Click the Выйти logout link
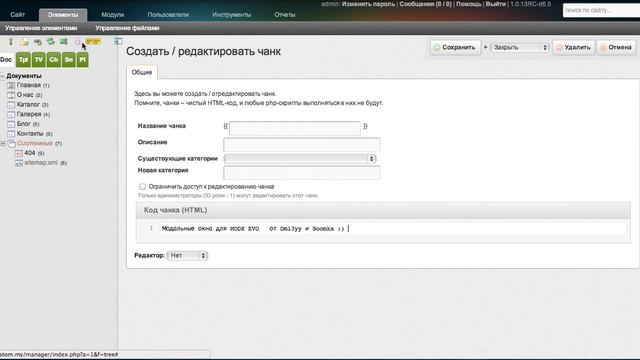 (x=496, y=4)
